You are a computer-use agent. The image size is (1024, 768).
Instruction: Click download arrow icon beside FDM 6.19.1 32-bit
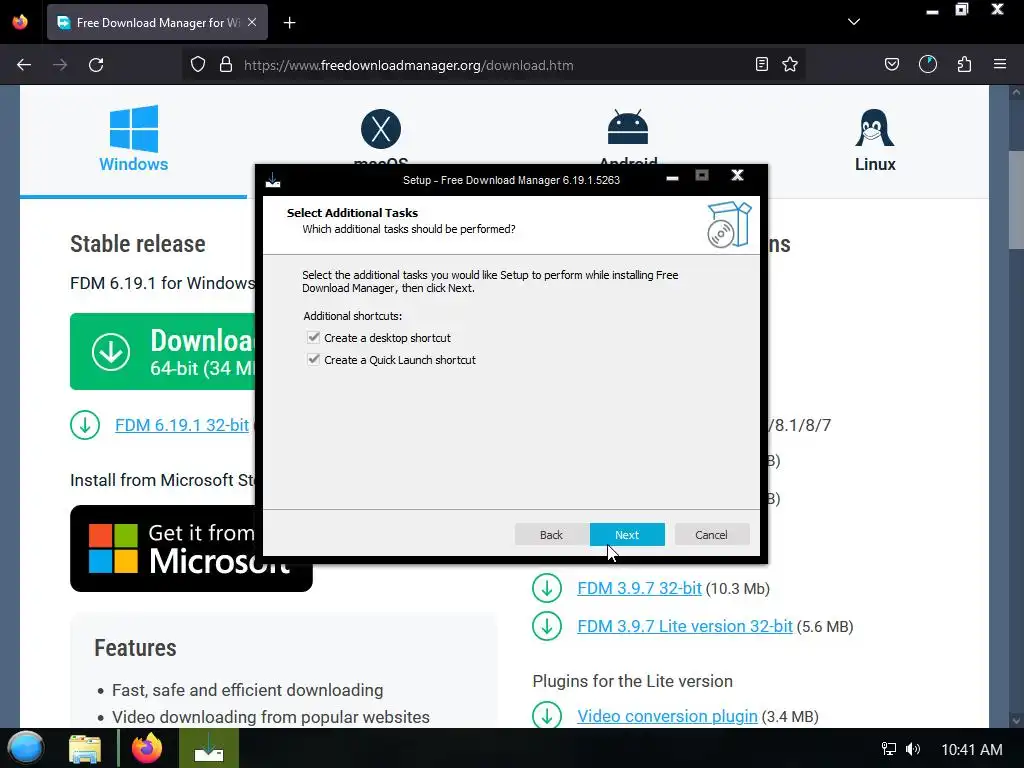pyautogui.click(x=85, y=425)
